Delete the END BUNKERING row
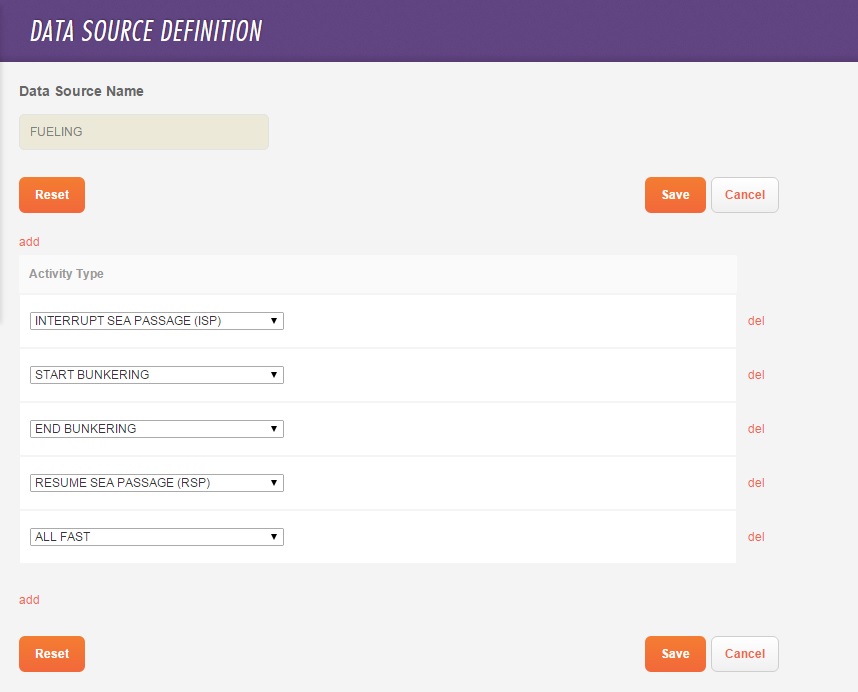The image size is (858, 692). coord(756,428)
